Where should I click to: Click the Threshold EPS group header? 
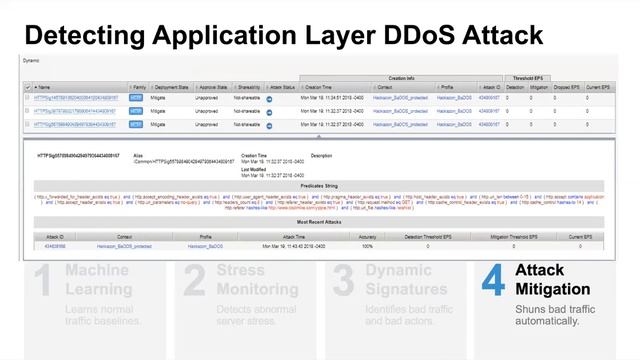click(528, 78)
